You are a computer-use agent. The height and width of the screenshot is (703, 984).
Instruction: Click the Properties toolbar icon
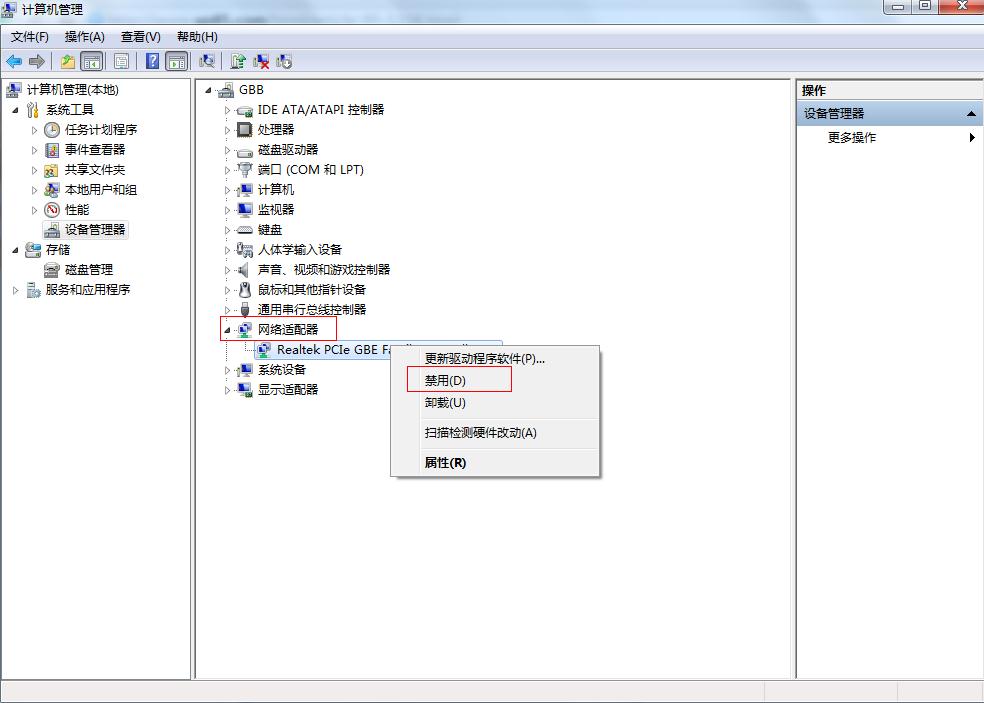(121, 61)
